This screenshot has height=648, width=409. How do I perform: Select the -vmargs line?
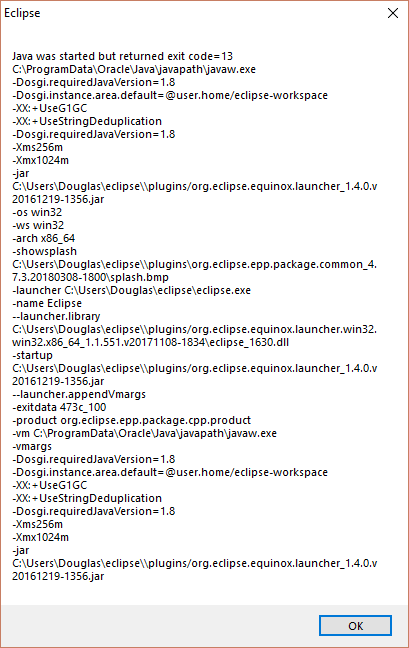(x=32, y=446)
